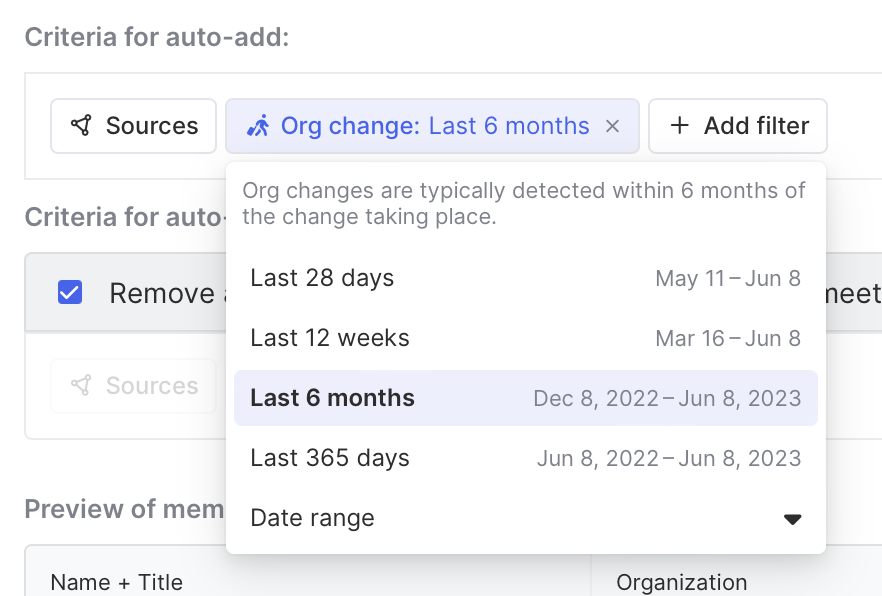Click the disabled Sources button below

(134, 386)
